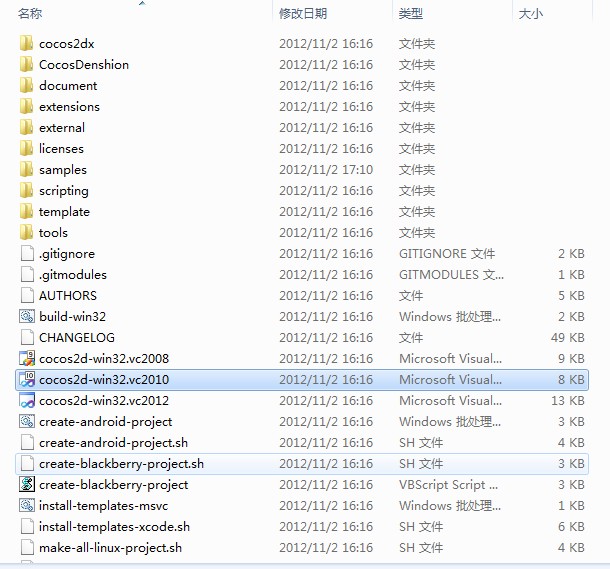Click the samples folder icon
The height and width of the screenshot is (569, 610).
click(26, 169)
